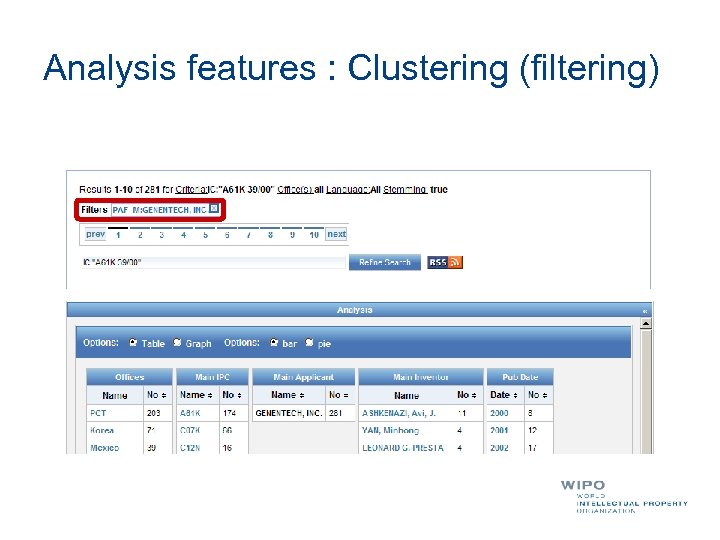The image size is (720, 540).
Task: Filter by PCT office
Action: click(98, 413)
